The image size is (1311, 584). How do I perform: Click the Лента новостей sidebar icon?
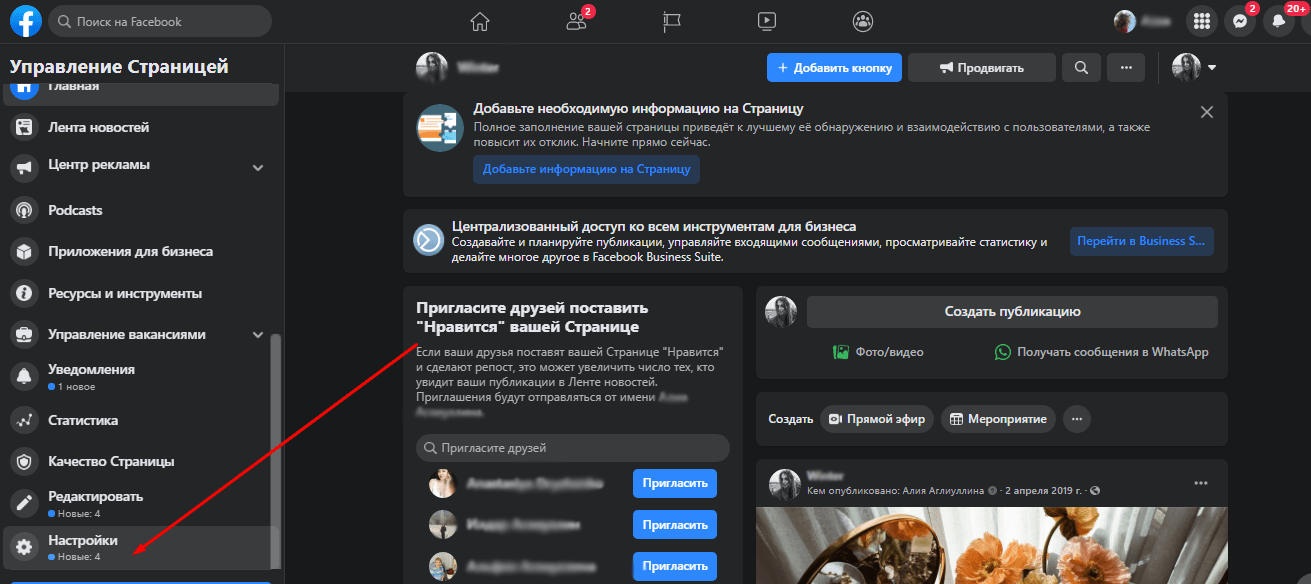tap(23, 128)
